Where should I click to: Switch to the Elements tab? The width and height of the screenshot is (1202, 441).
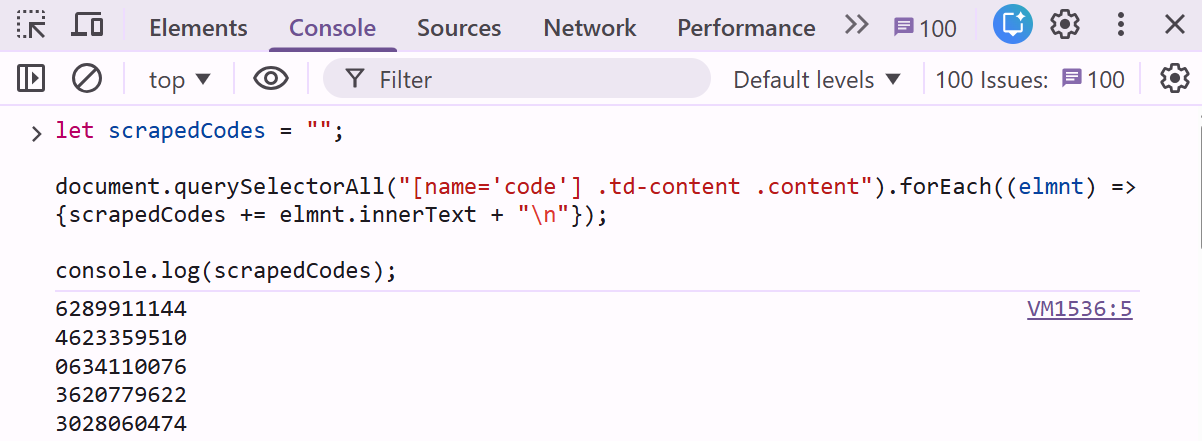click(x=198, y=28)
